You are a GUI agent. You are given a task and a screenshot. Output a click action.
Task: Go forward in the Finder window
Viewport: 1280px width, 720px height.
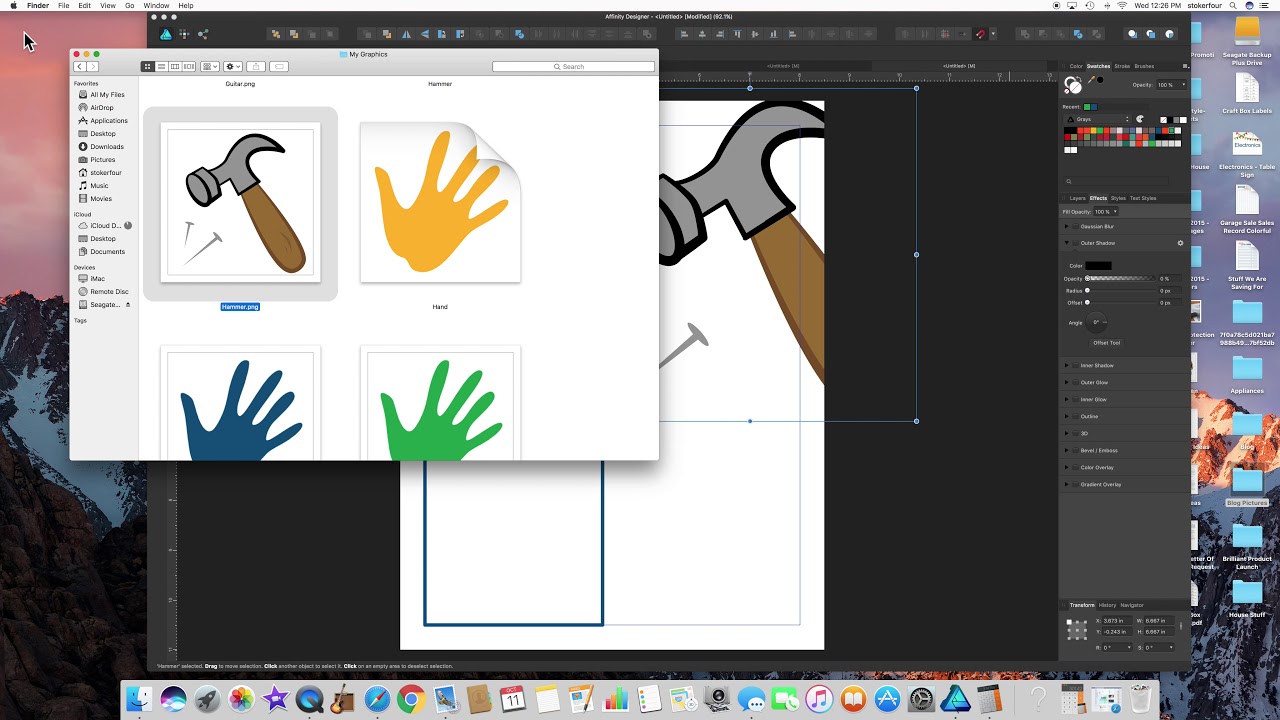pyautogui.click(x=92, y=67)
